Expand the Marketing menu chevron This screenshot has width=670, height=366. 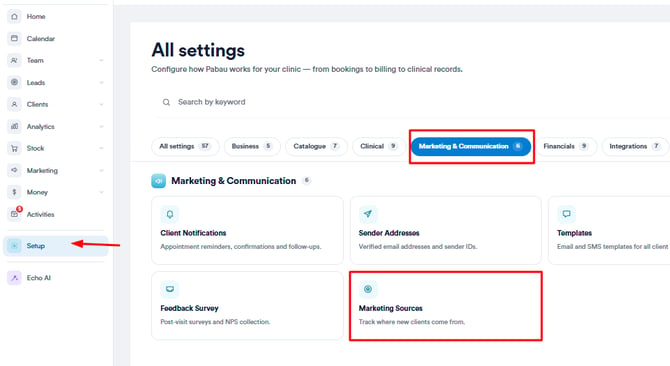[101, 170]
